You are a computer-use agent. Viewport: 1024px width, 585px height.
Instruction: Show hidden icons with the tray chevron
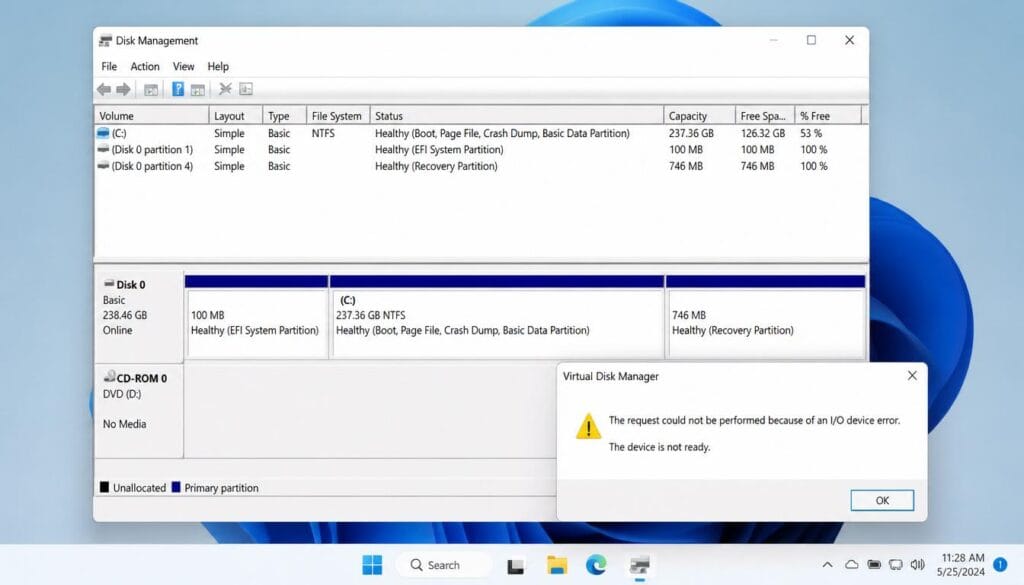[827, 565]
